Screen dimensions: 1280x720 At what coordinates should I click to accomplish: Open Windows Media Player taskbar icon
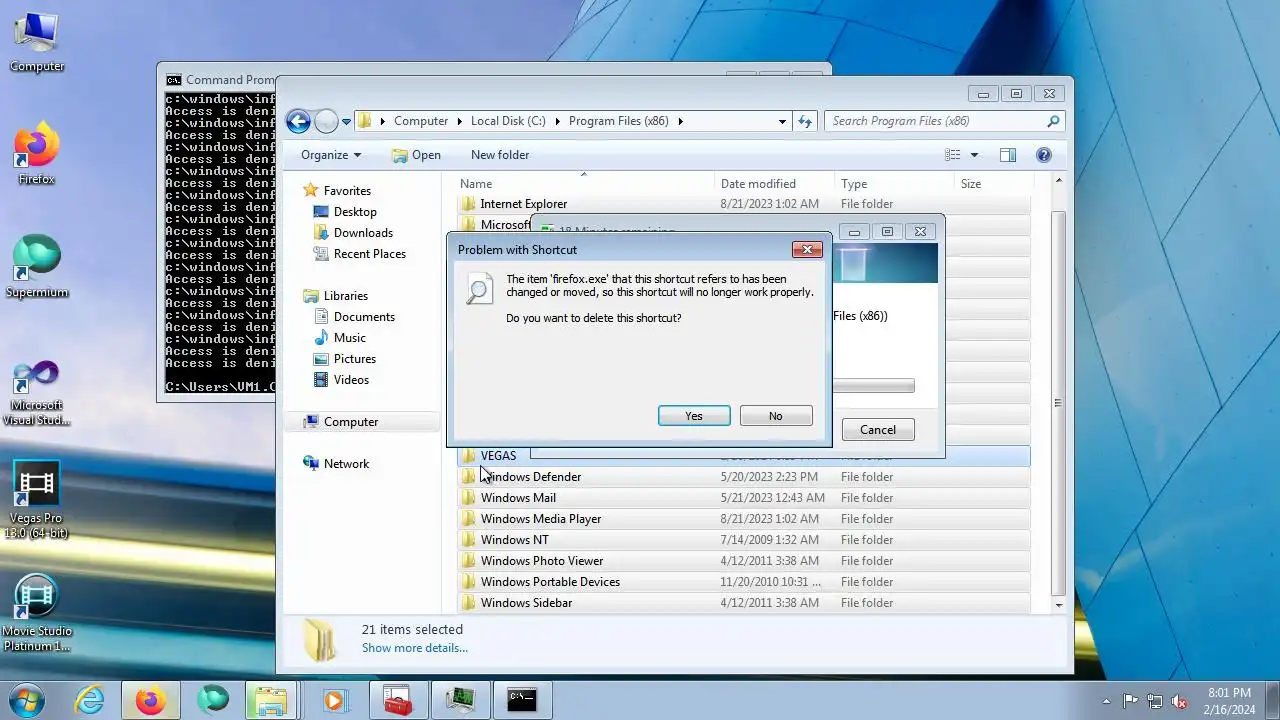tap(336, 700)
